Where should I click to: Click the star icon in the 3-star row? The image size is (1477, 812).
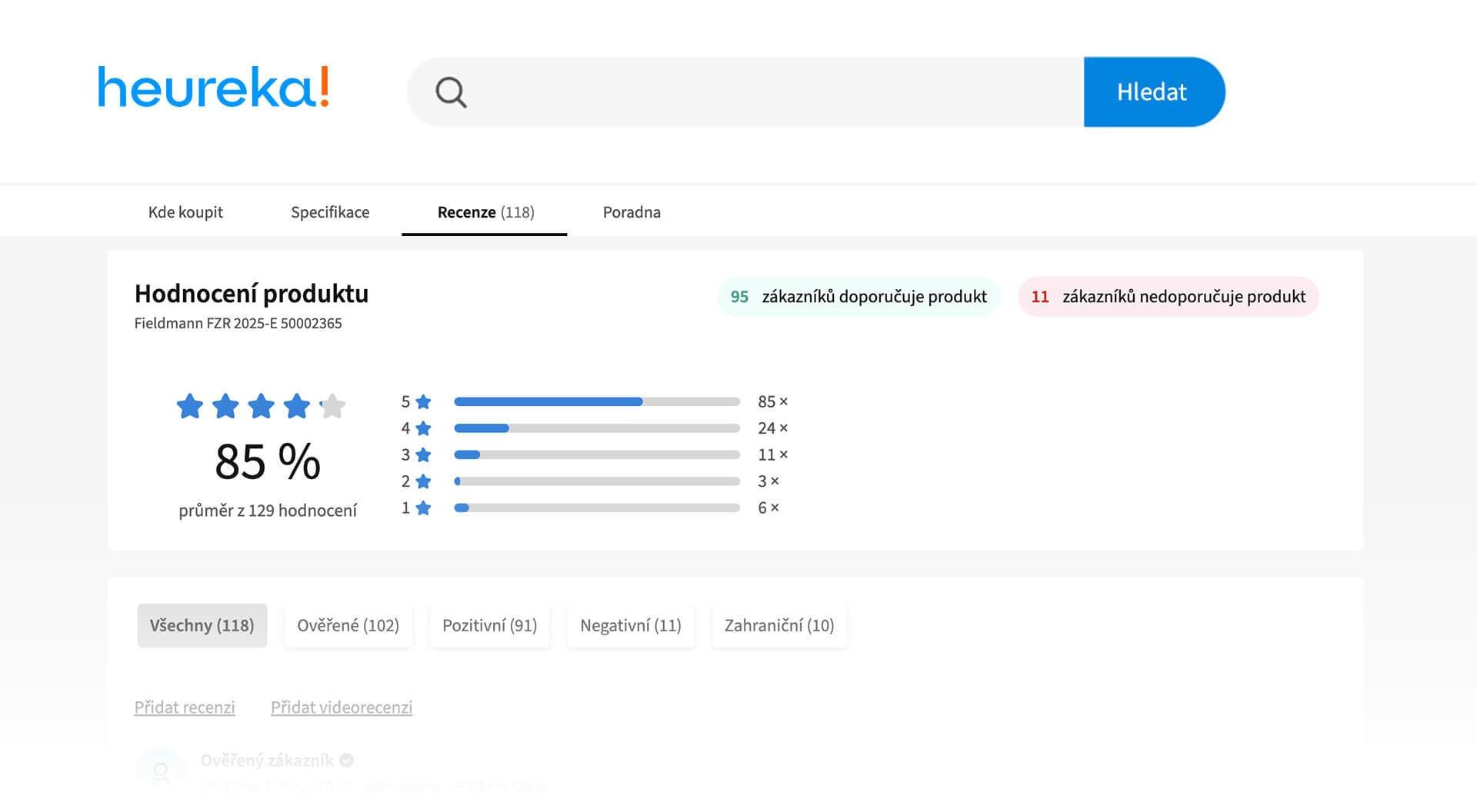tap(423, 455)
